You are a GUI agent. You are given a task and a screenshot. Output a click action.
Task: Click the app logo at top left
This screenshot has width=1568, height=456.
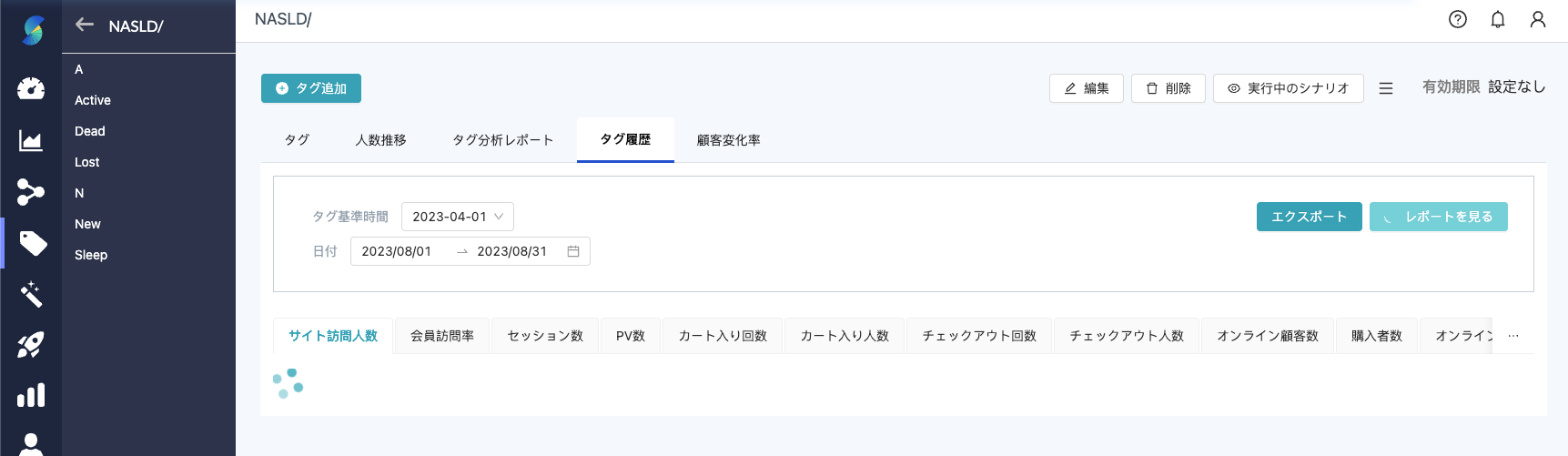[33, 30]
